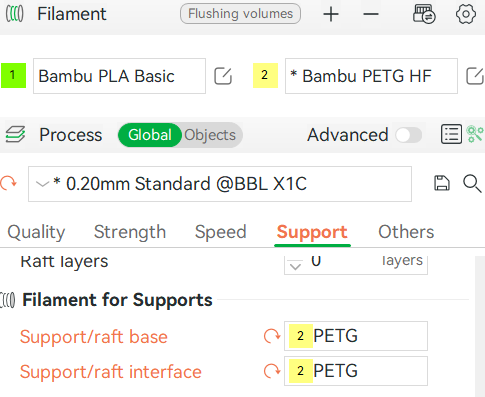This screenshot has height=397, width=485.
Task: Switch to the Others tab
Action: pos(406,232)
